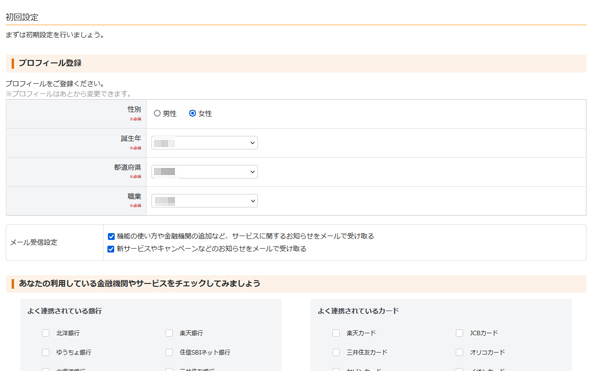Check the 楽天銀行 checkbox
The height and width of the screenshot is (371, 600).
click(169, 333)
